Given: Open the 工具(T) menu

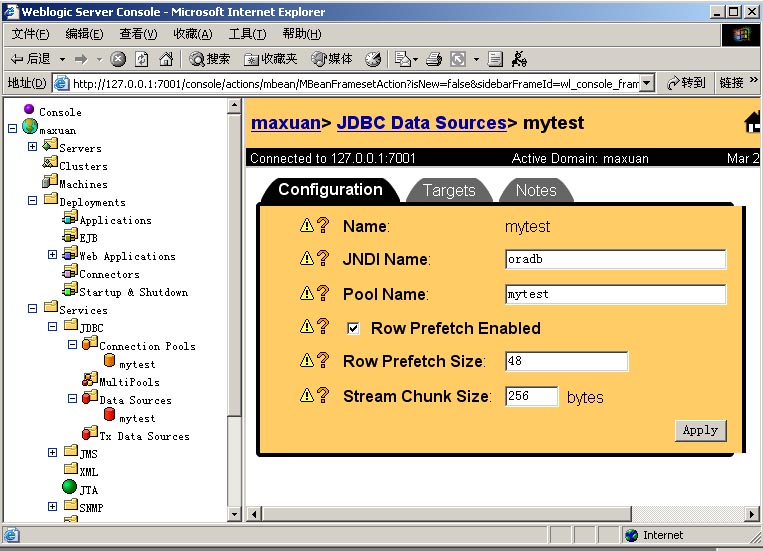Looking at the screenshot, I should point(248,34).
